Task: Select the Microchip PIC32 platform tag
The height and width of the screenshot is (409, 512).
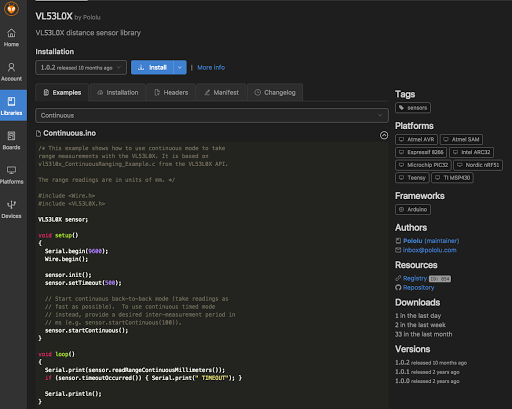Action: tap(423, 165)
